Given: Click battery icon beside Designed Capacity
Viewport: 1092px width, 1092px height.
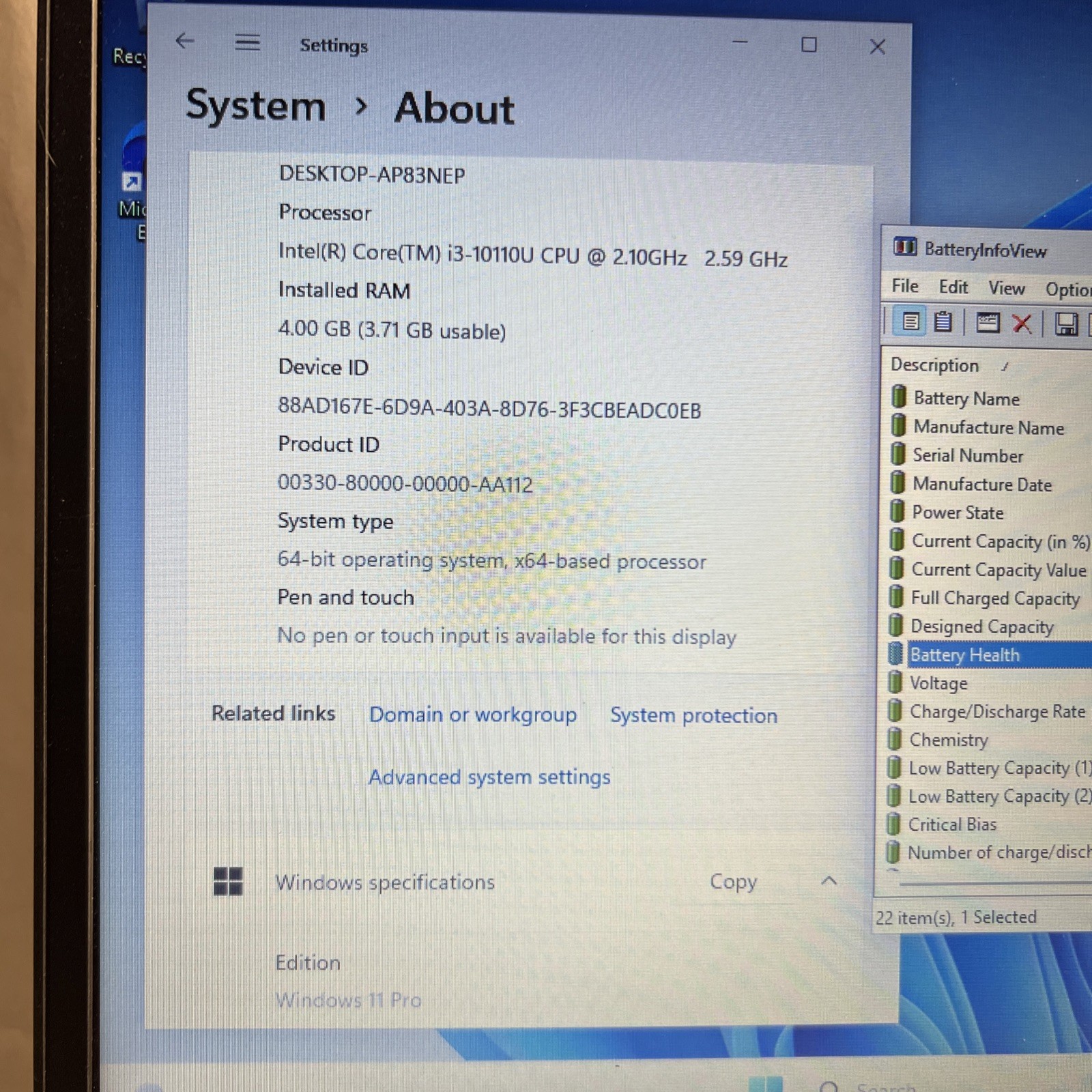Looking at the screenshot, I should pos(896,625).
